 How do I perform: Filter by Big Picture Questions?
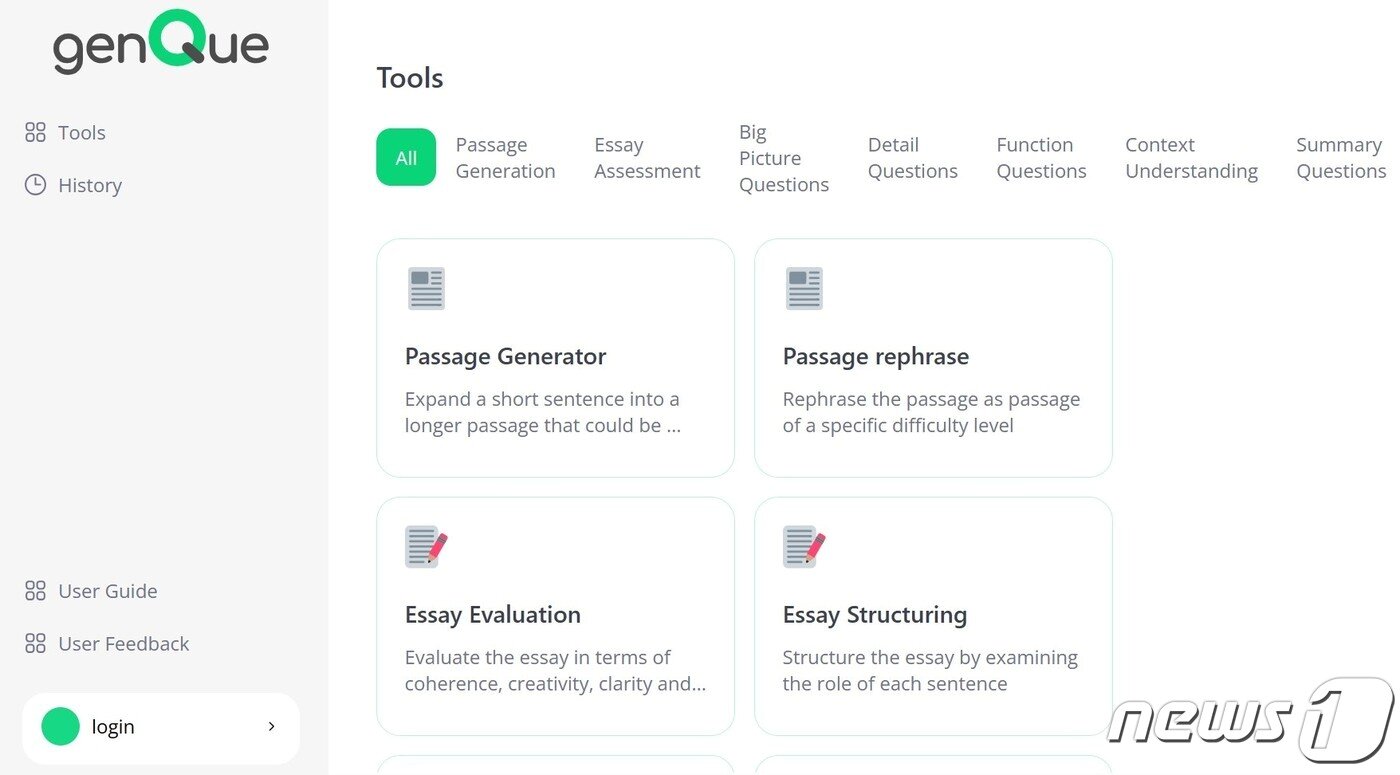pyautogui.click(x=784, y=158)
